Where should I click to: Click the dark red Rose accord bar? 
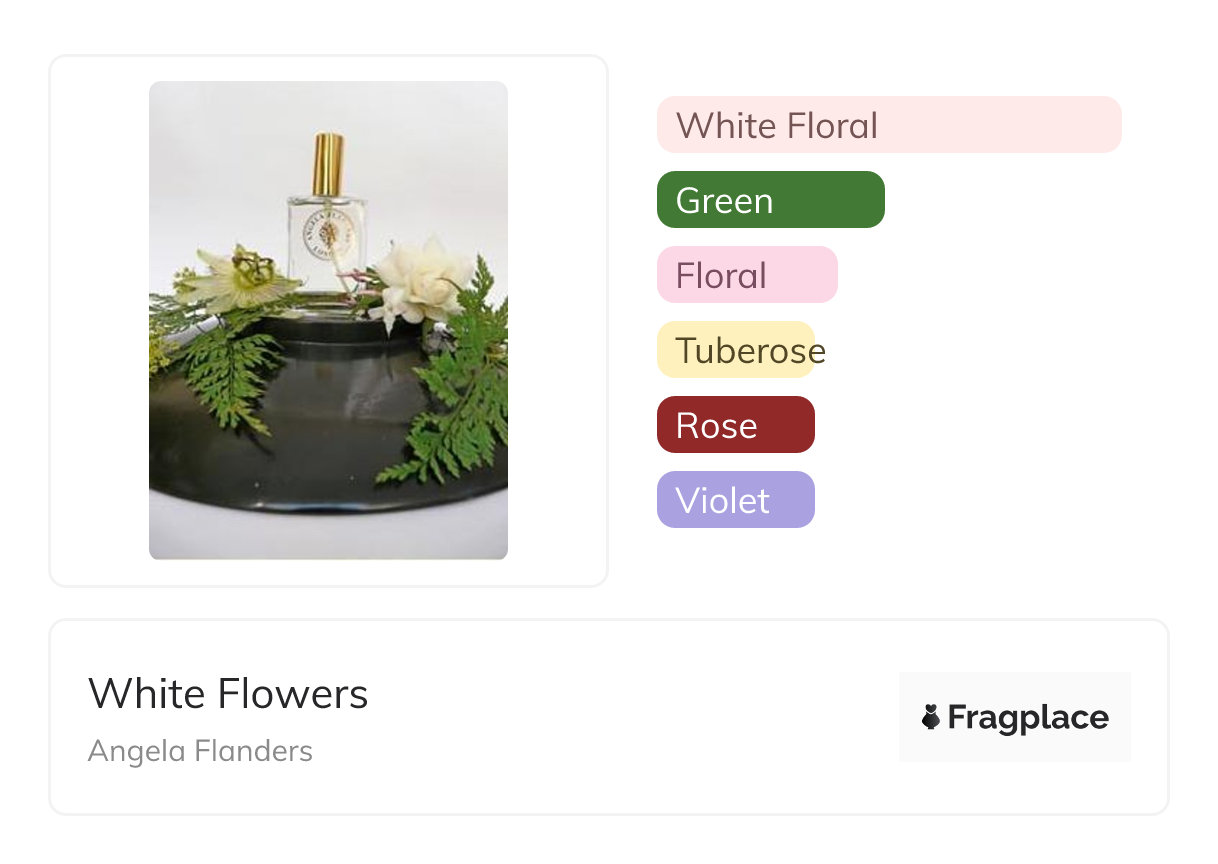pyautogui.click(x=735, y=425)
